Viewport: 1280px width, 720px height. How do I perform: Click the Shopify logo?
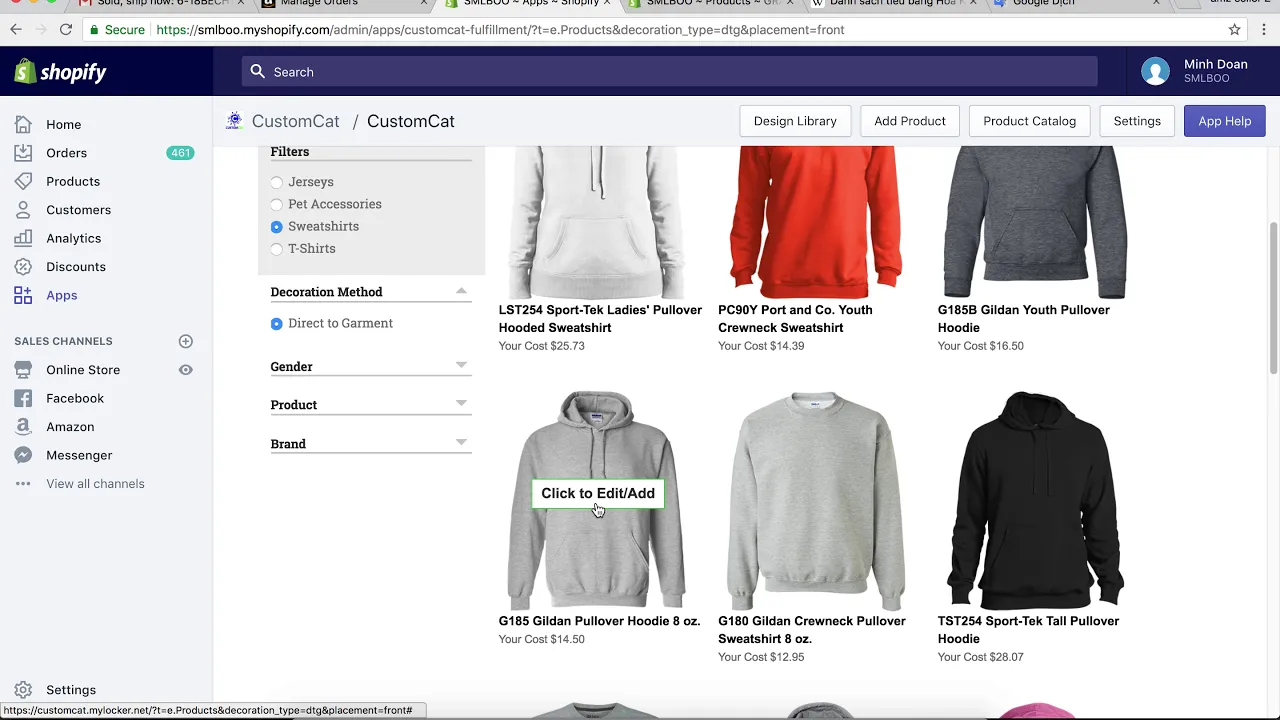point(60,72)
